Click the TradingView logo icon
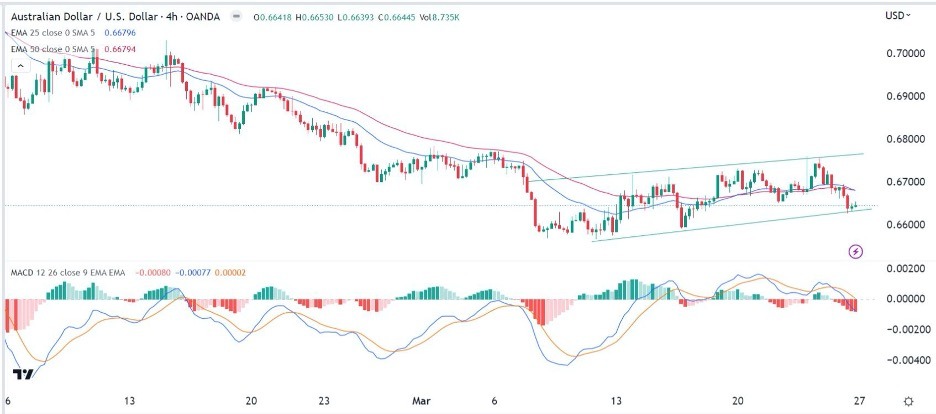This screenshot has height=414, width=936. pyautogui.click(x=23, y=373)
